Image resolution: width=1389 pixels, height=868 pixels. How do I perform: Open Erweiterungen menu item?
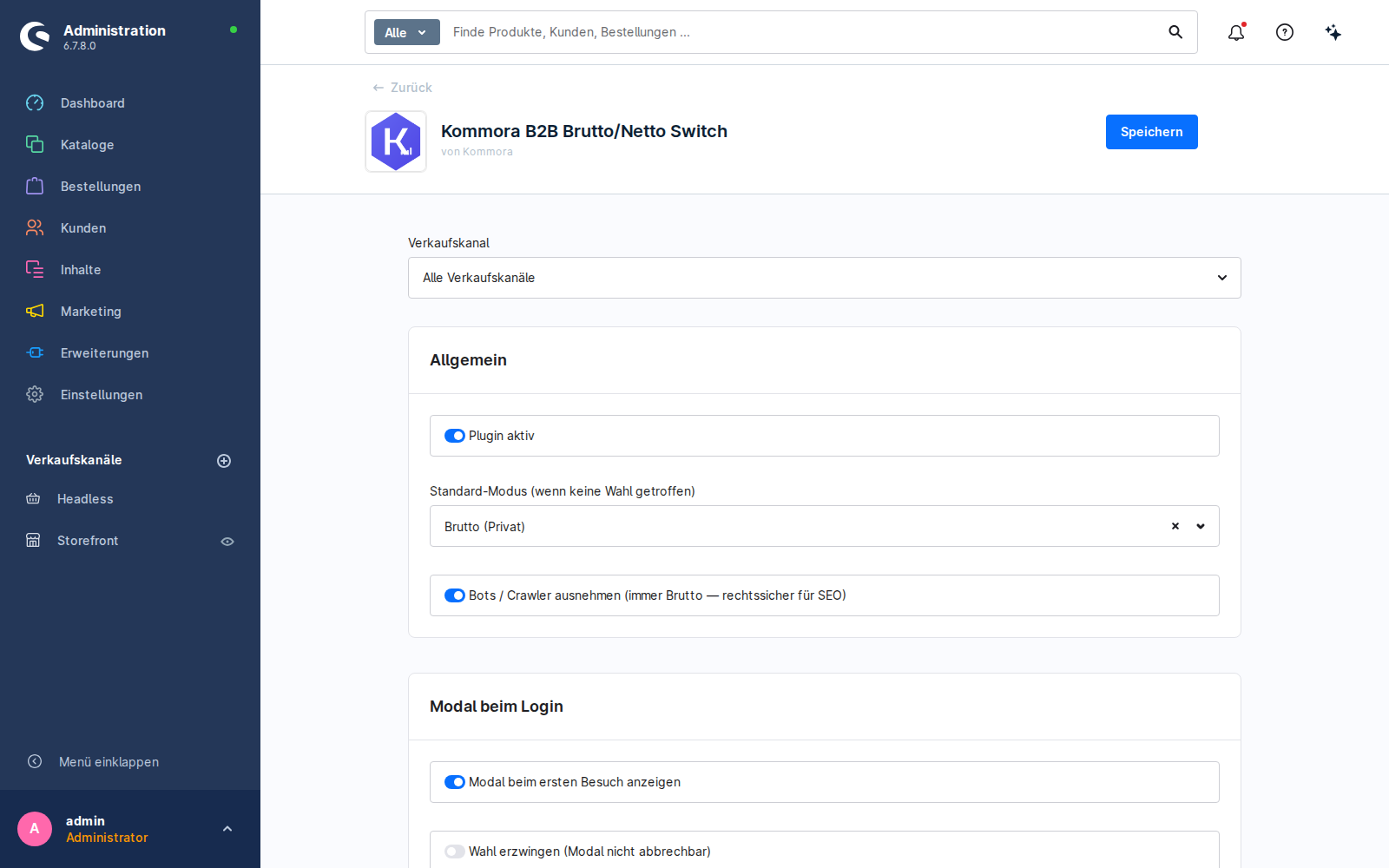104,353
